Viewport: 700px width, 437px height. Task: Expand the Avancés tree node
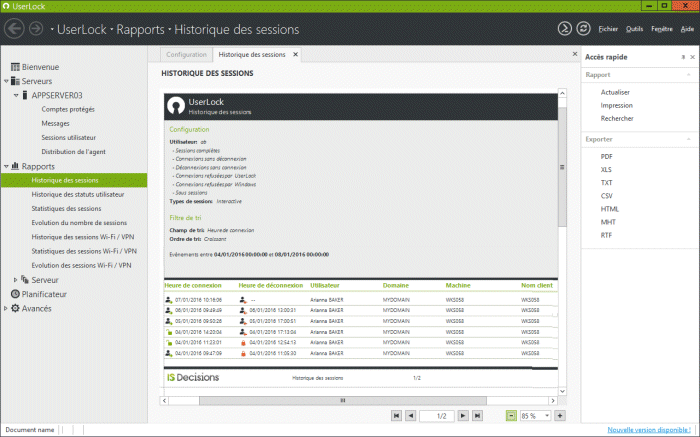coord(5,308)
